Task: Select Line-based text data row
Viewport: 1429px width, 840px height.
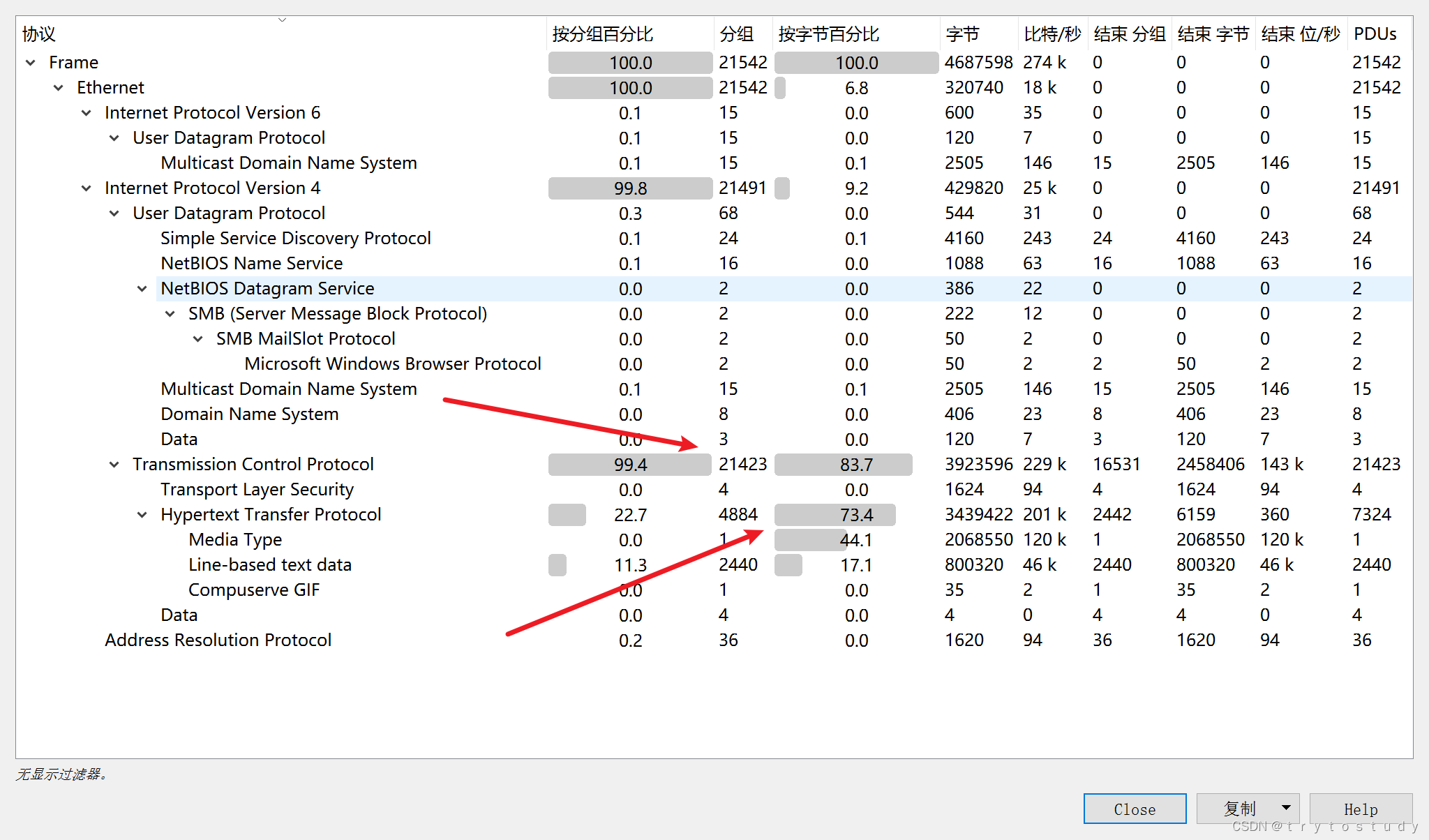Action: (x=269, y=565)
